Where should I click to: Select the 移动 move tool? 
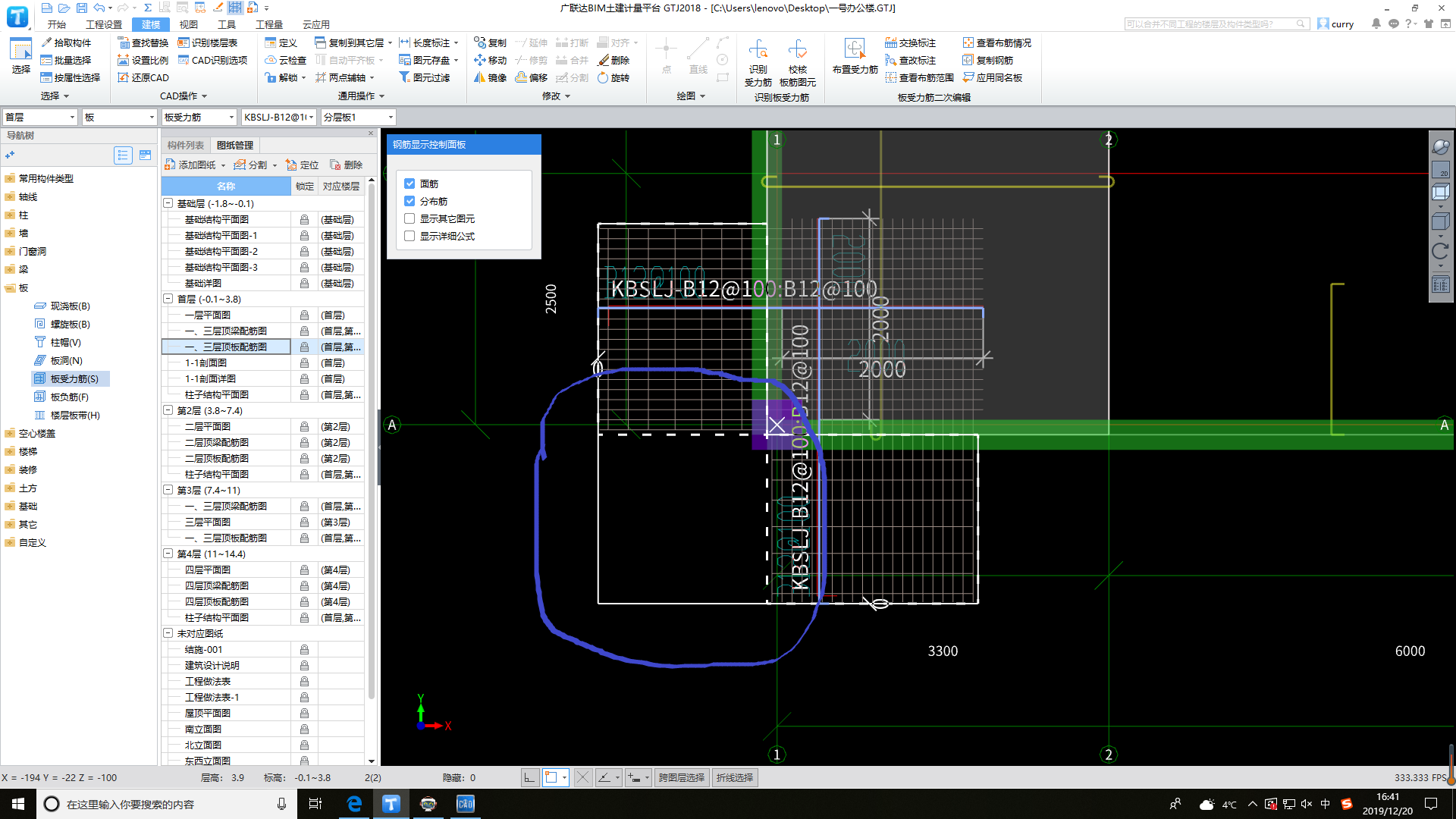pyautogui.click(x=490, y=60)
